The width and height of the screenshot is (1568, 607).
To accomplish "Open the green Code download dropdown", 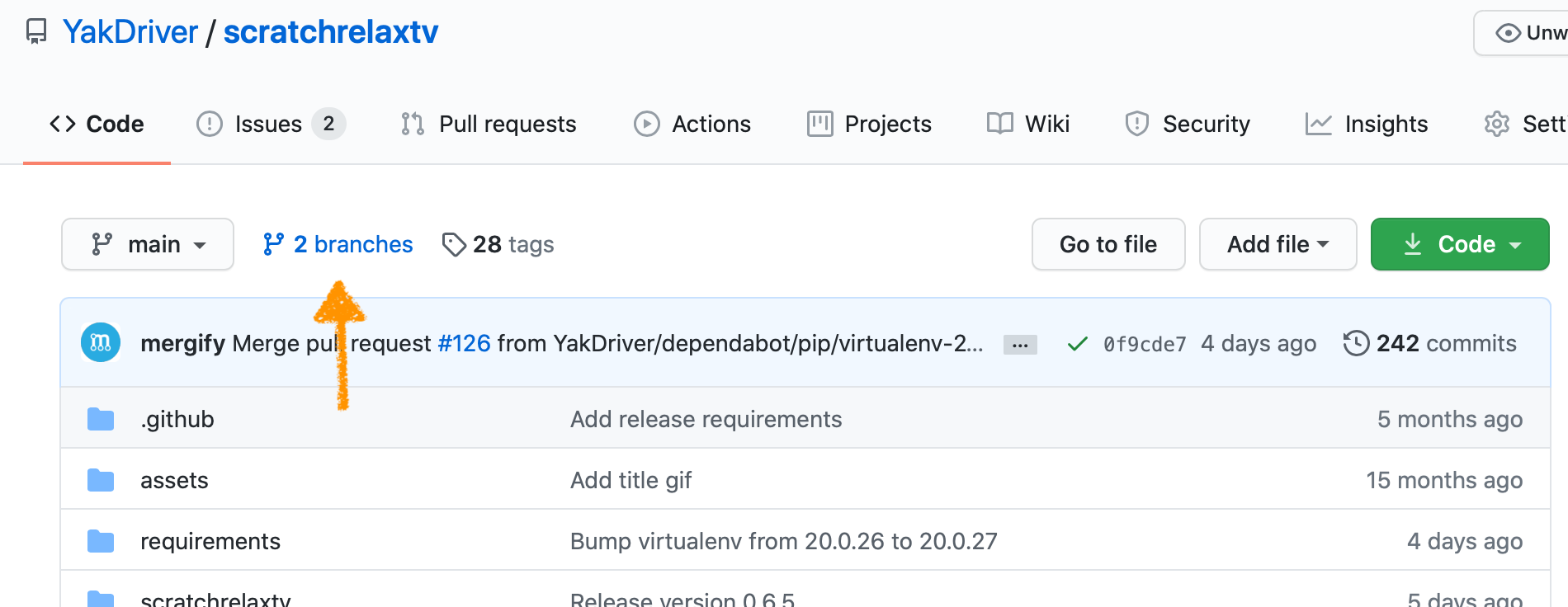I will click(x=1460, y=244).
